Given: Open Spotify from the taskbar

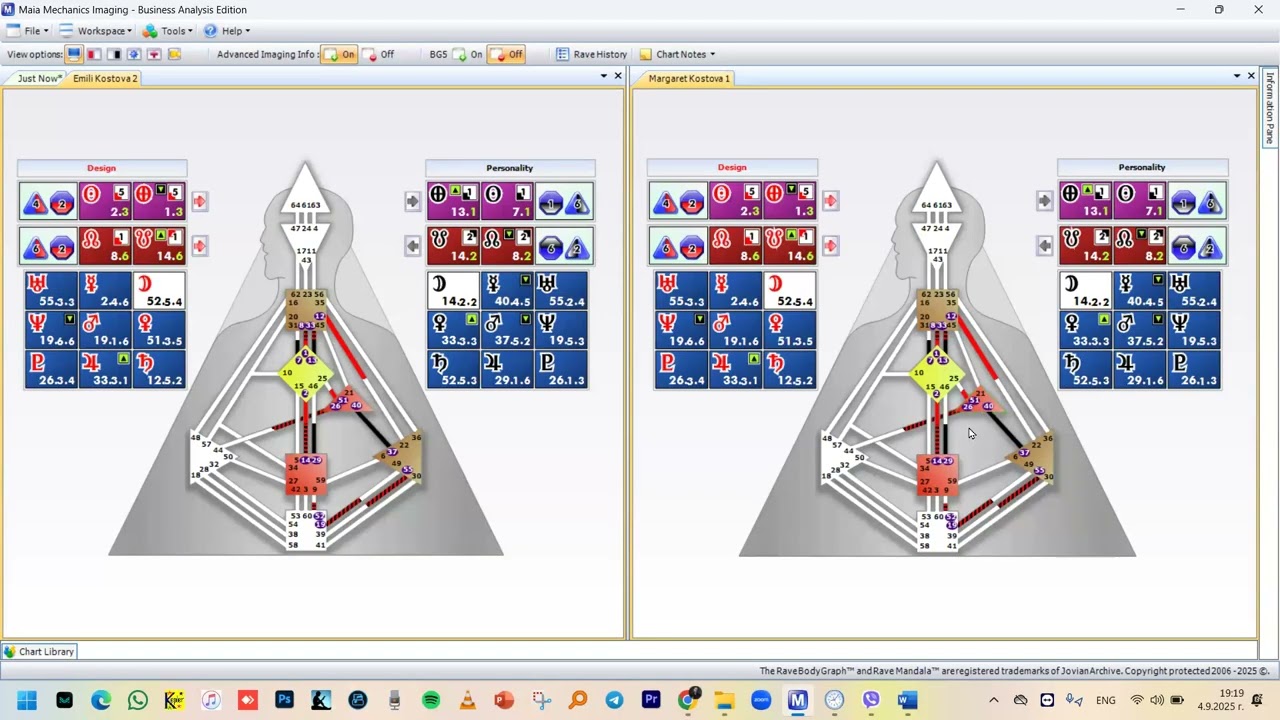Looking at the screenshot, I should click(x=431, y=700).
